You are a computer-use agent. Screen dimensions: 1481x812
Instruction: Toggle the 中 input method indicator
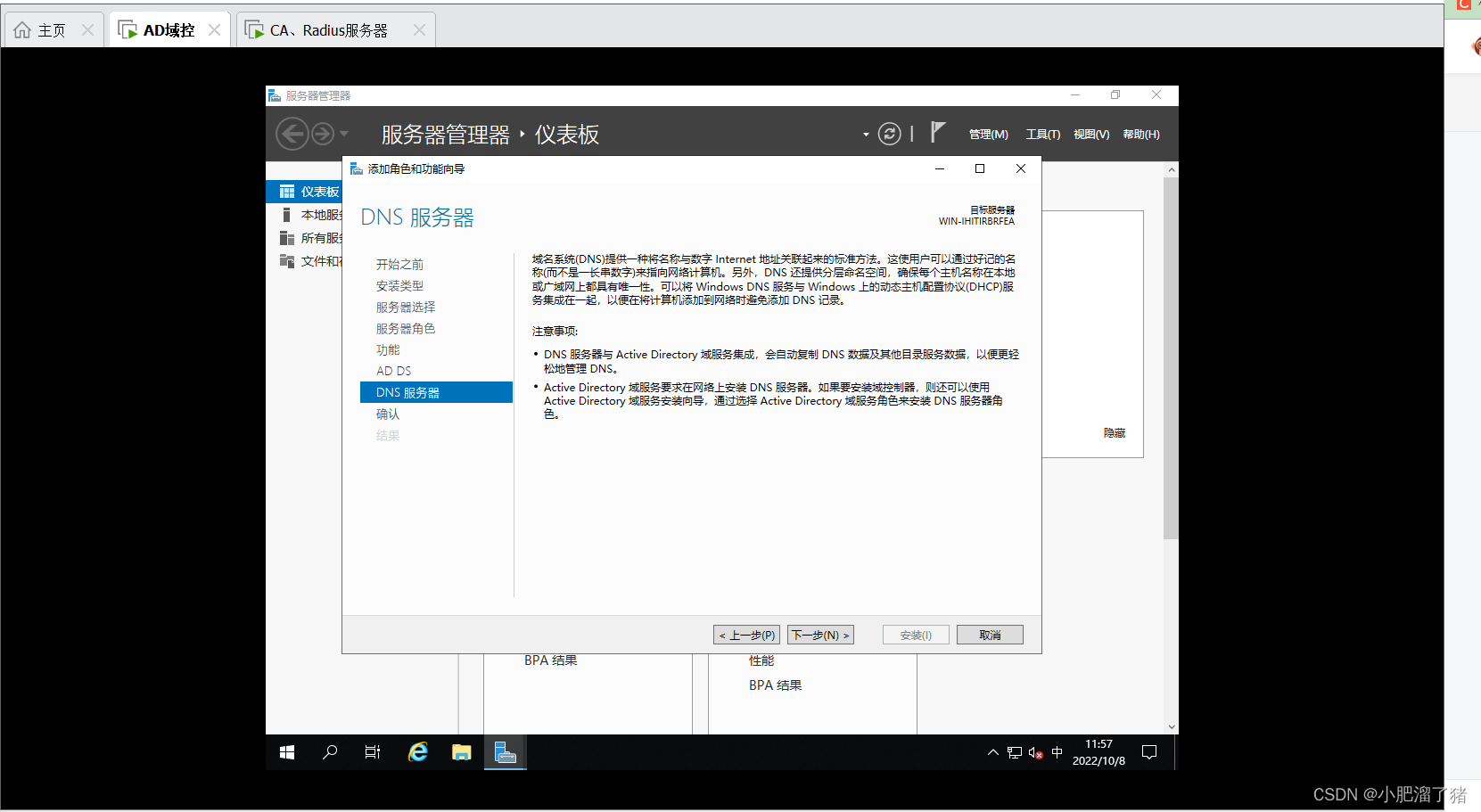tap(1057, 752)
